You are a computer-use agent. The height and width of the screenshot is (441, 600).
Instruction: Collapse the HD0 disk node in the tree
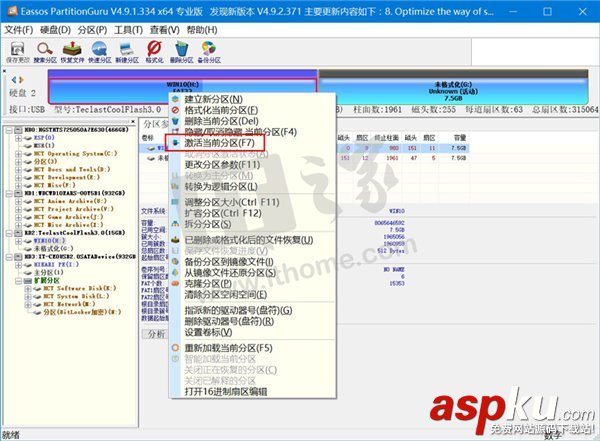(x=9, y=130)
